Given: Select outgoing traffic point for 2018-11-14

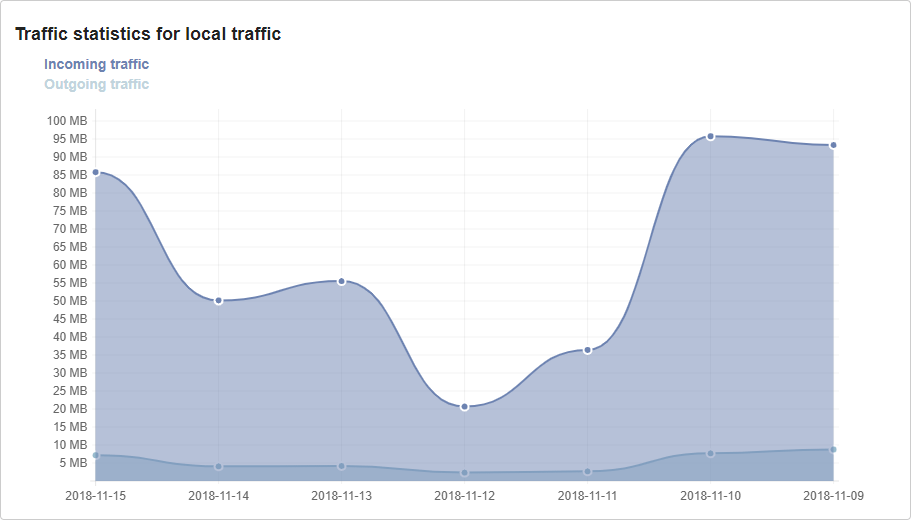Looking at the screenshot, I should 218,466.
